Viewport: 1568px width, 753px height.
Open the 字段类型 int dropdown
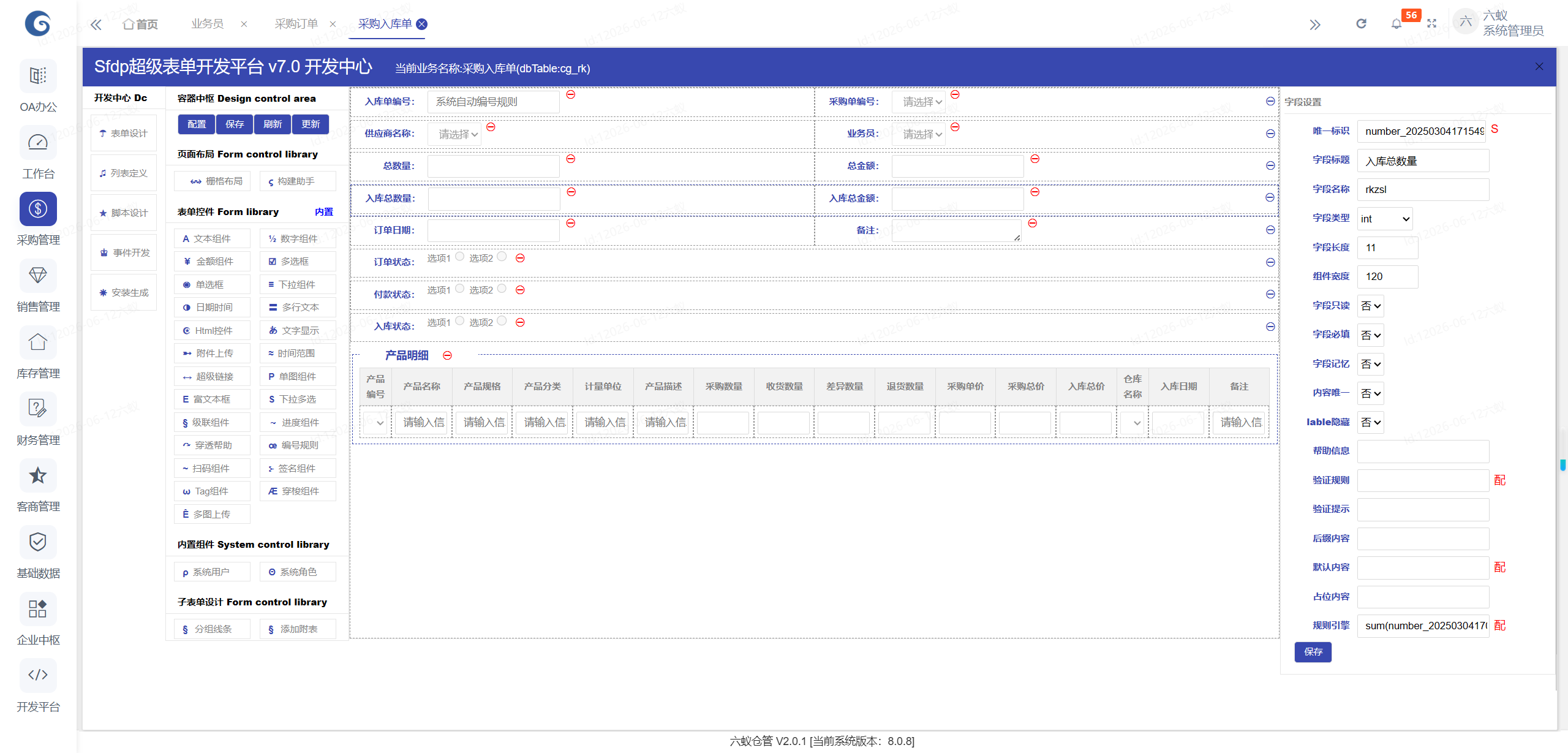pos(1385,219)
